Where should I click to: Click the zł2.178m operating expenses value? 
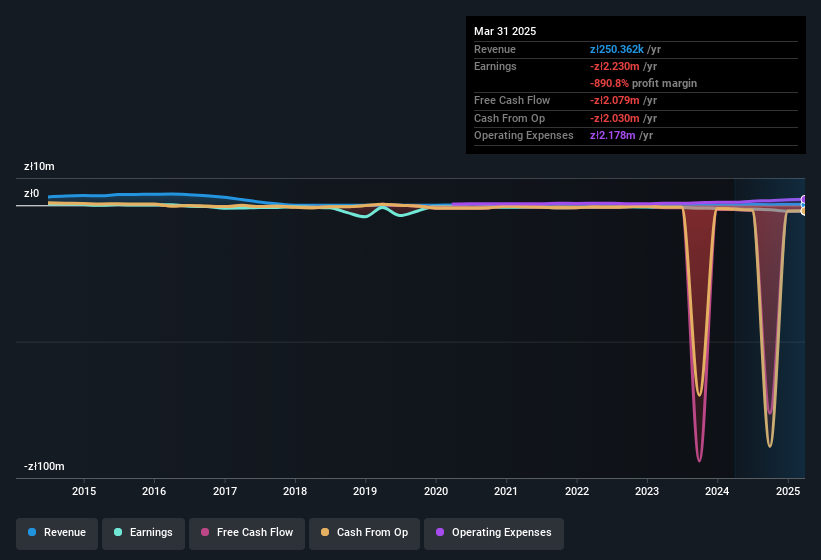(613, 136)
